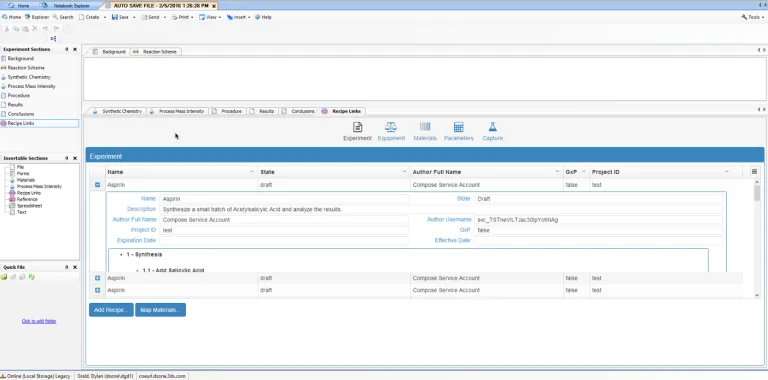The width and height of the screenshot is (768, 380).
Task: Pin the Insertable Sections panel
Action: (67, 158)
